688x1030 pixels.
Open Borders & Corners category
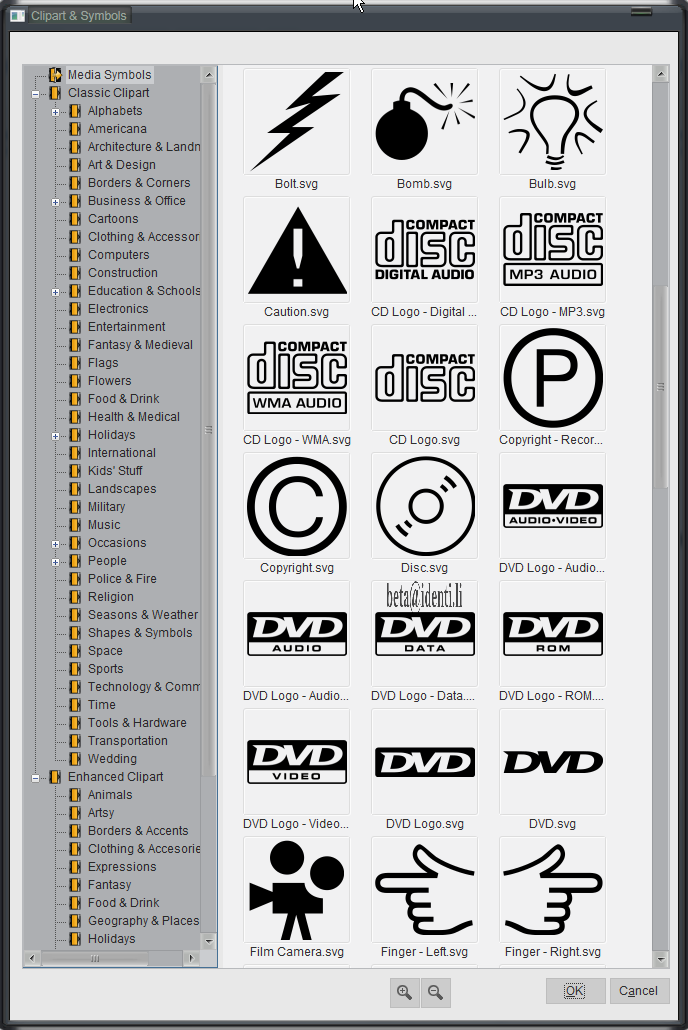[x=139, y=183]
